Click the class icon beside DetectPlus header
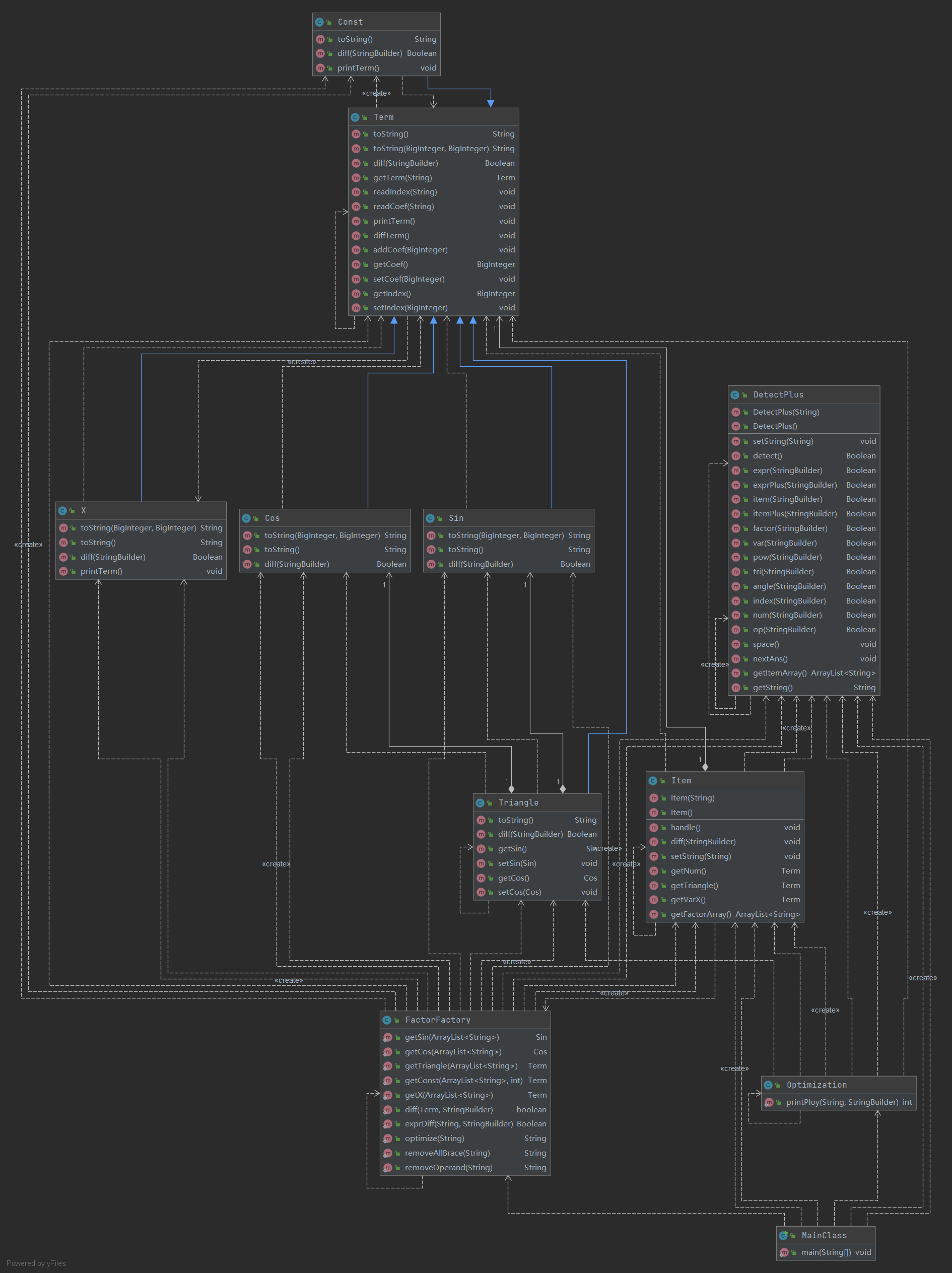The width and height of the screenshot is (952, 1273). pos(735,395)
